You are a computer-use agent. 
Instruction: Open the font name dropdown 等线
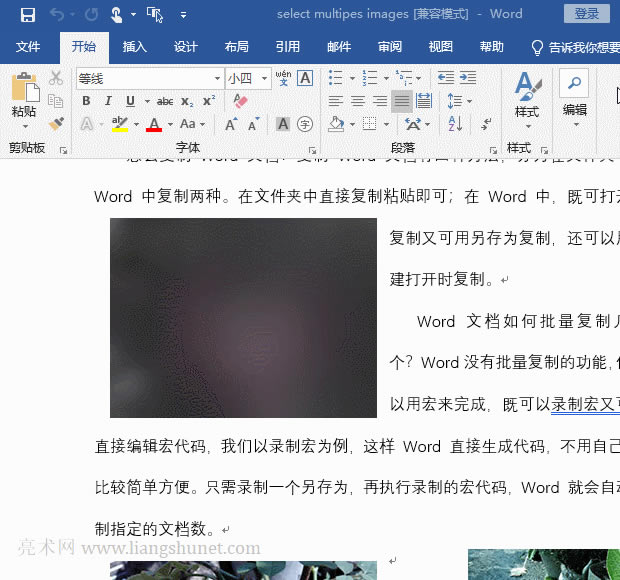point(217,78)
